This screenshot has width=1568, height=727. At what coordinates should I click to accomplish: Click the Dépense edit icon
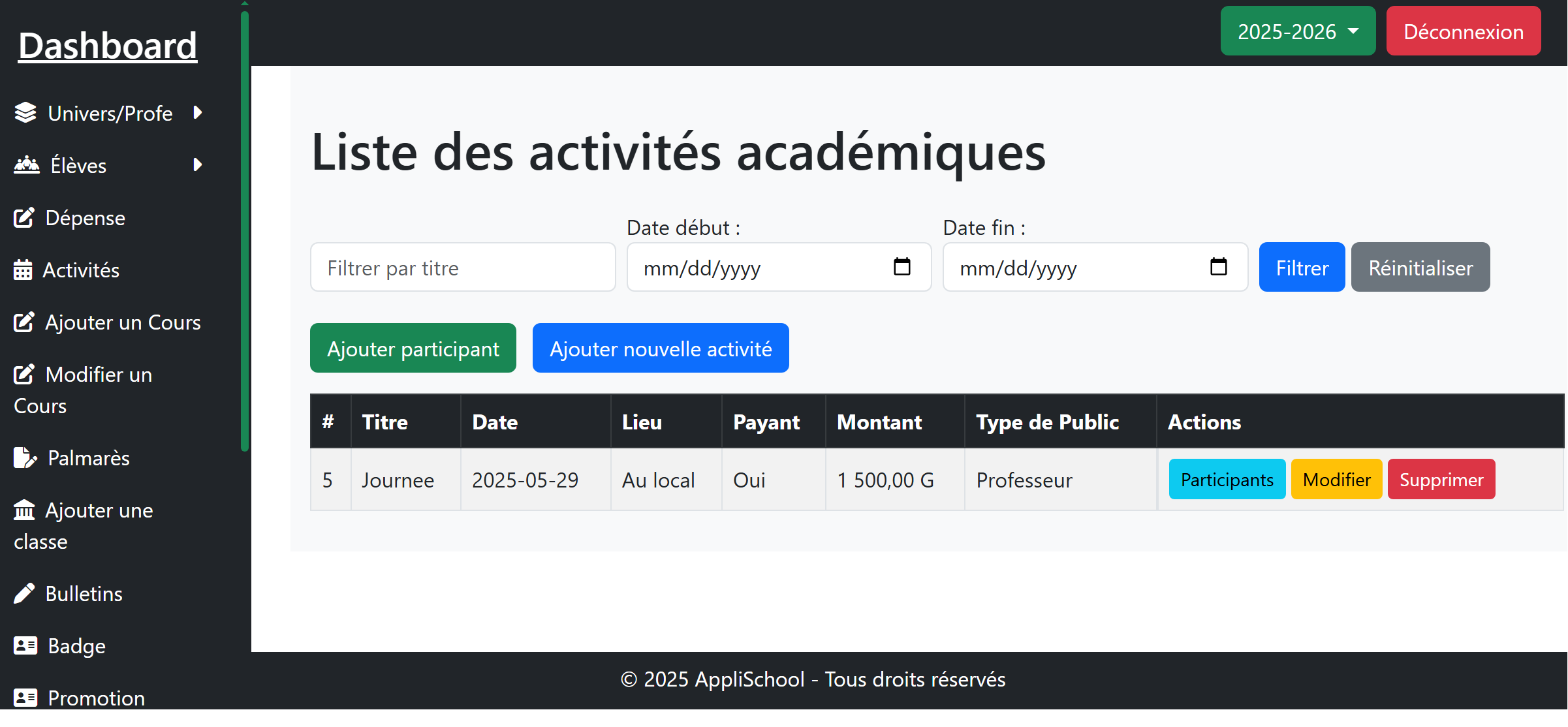click(24, 217)
